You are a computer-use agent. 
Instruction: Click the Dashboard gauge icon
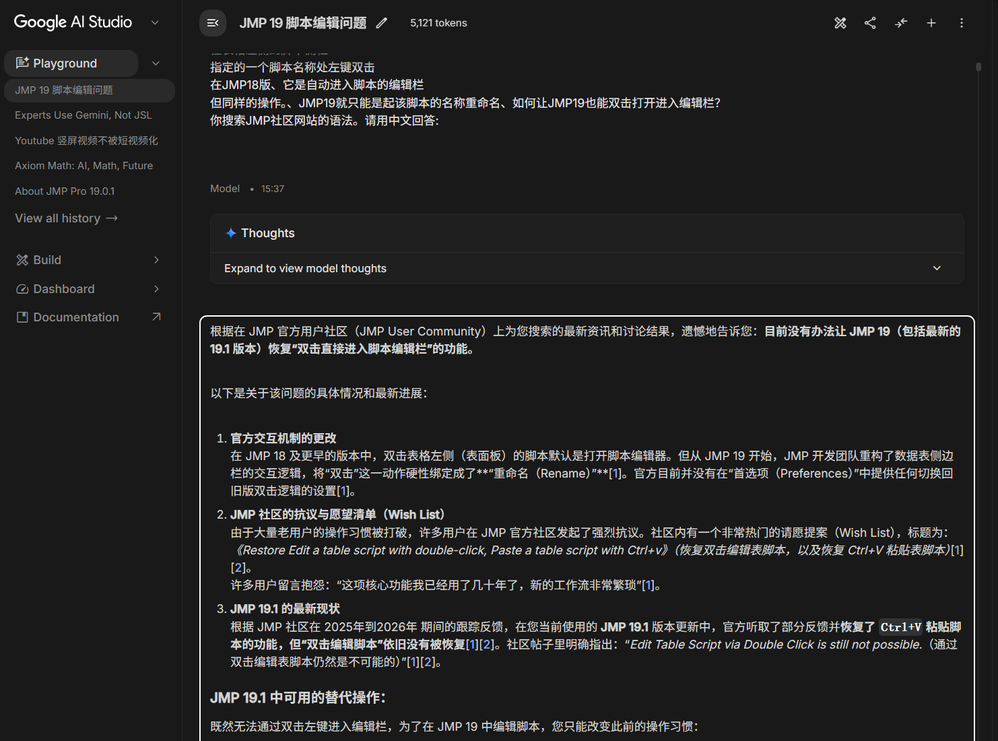22,289
